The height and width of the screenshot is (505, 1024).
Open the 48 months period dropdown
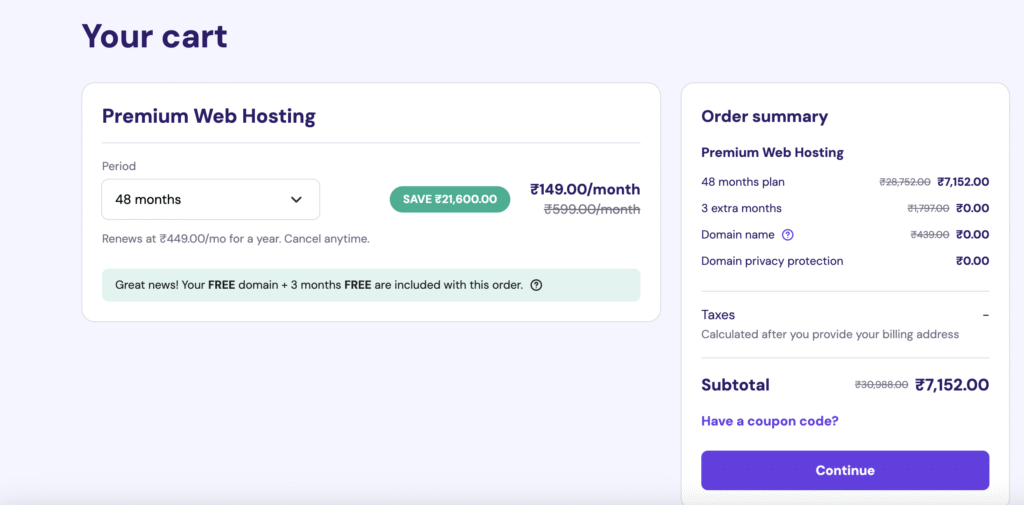coord(210,199)
